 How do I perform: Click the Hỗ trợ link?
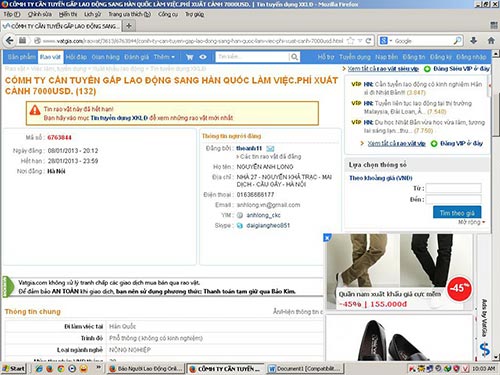[x=326, y=57]
